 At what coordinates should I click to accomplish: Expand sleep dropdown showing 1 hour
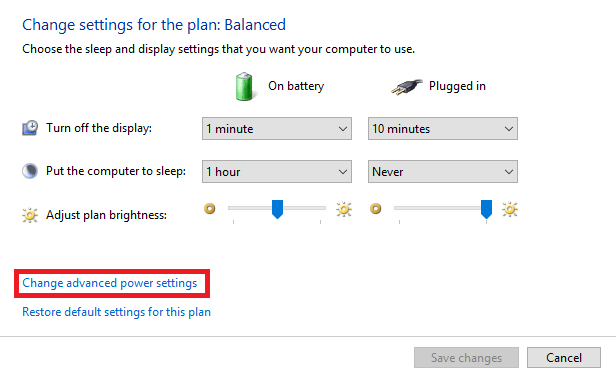(277, 172)
